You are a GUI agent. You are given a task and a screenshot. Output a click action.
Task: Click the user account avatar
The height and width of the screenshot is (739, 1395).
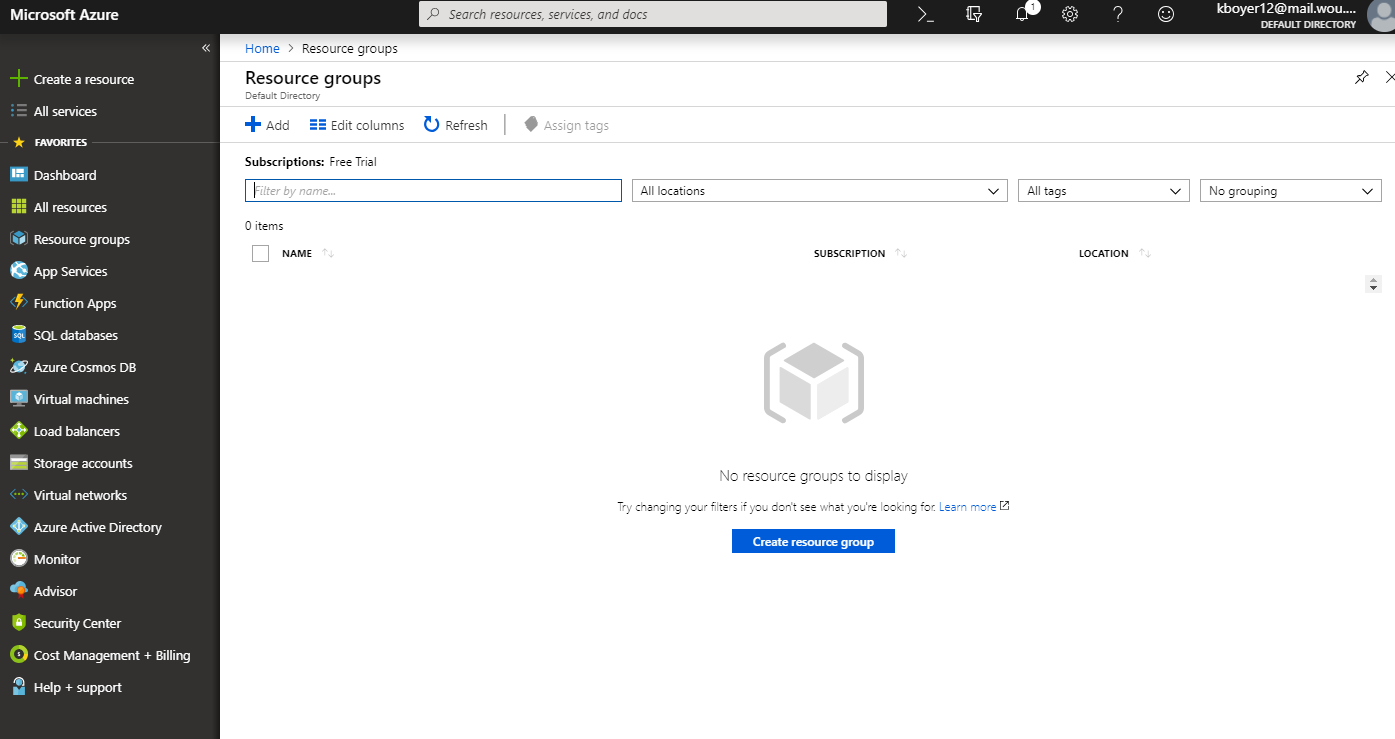(x=1380, y=15)
